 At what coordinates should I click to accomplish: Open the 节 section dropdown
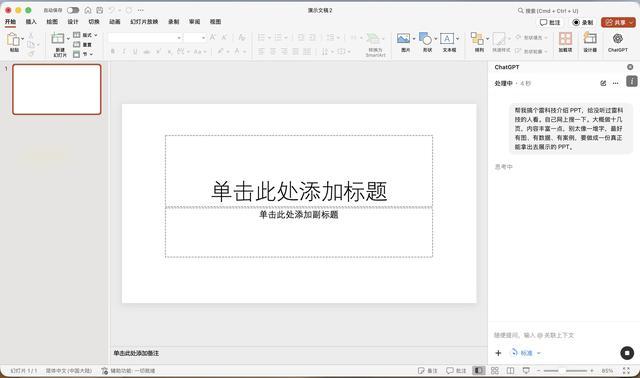point(83,54)
